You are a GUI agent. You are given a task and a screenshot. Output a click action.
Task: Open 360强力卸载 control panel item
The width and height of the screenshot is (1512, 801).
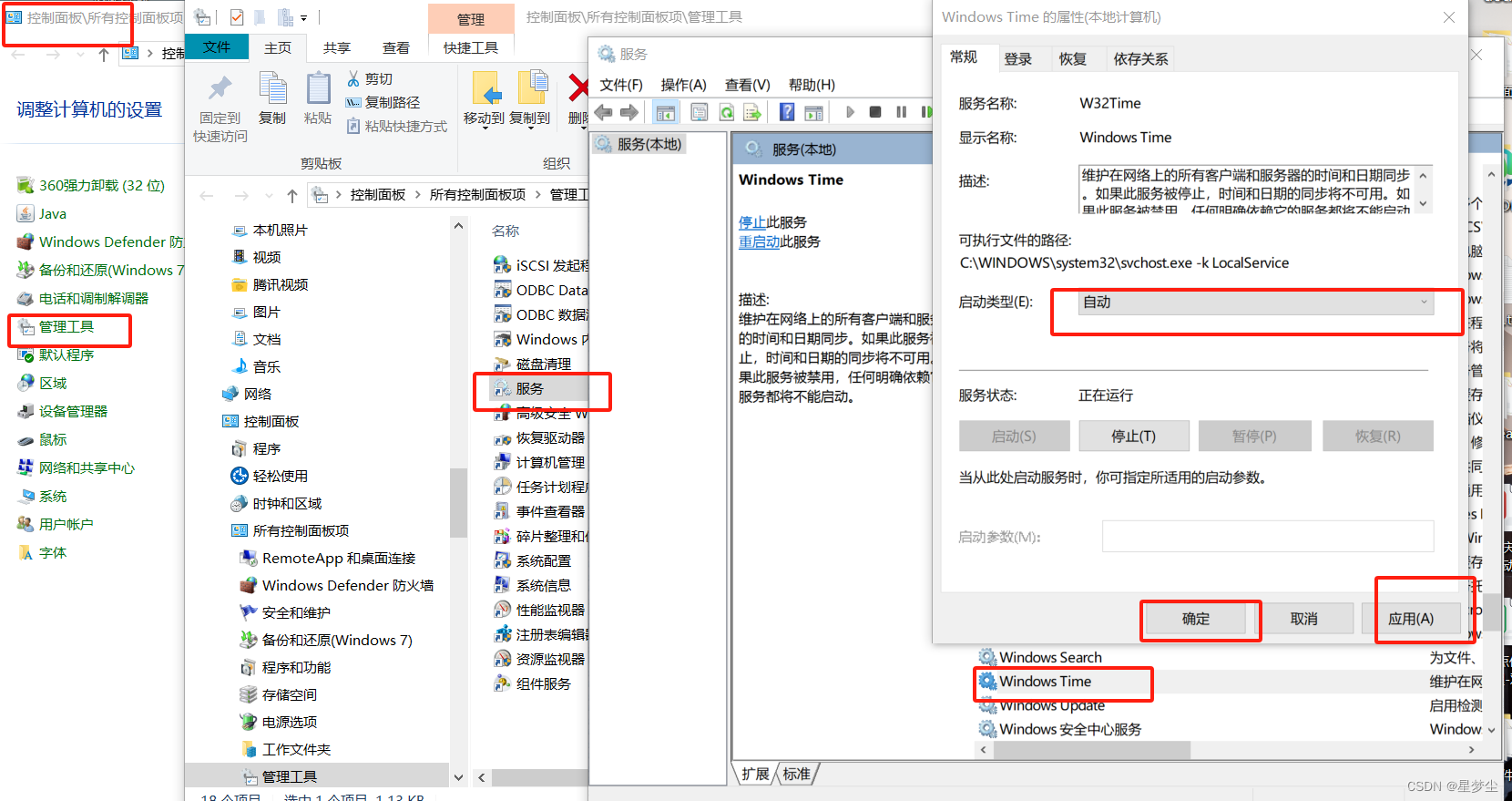(x=91, y=186)
